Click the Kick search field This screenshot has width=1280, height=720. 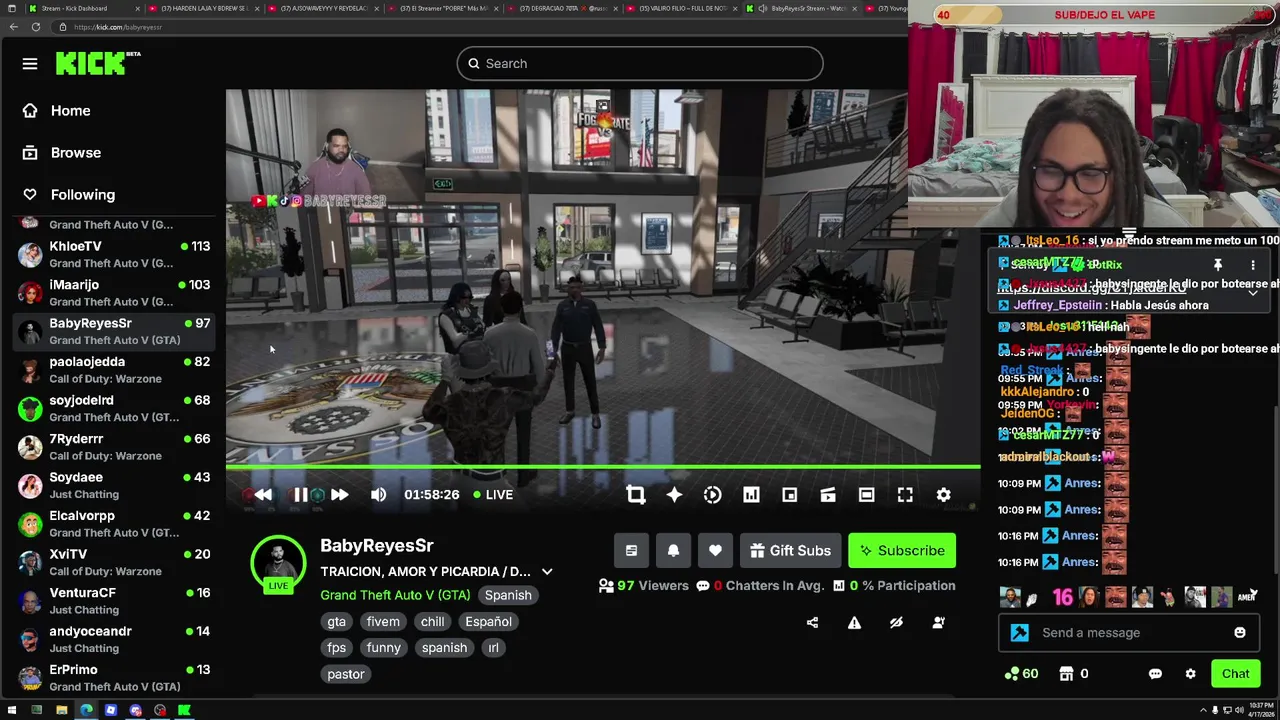pyautogui.click(x=640, y=64)
